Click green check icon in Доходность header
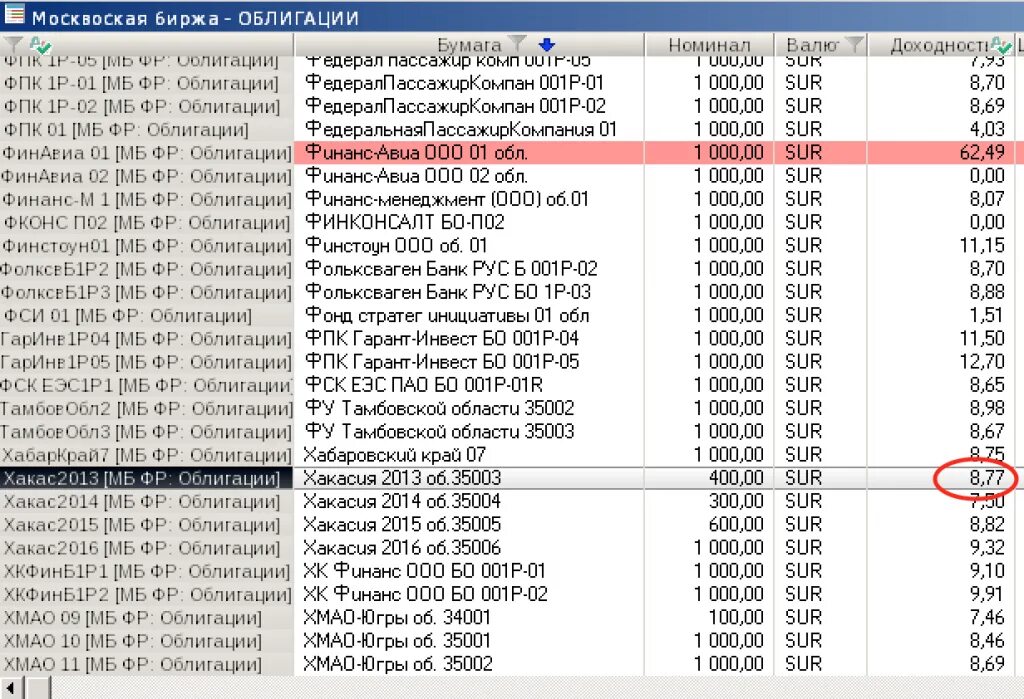 [1000, 44]
